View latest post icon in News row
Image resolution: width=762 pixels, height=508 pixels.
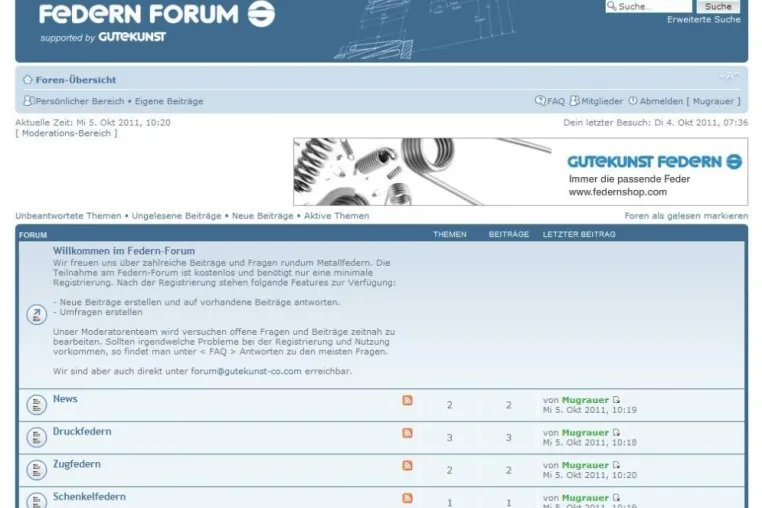(x=616, y=400)
